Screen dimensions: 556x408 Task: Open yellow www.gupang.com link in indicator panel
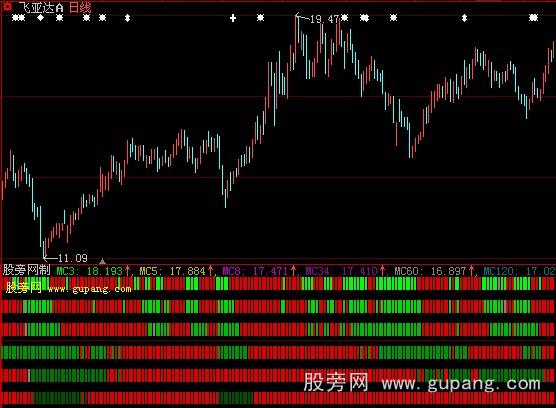89,289
